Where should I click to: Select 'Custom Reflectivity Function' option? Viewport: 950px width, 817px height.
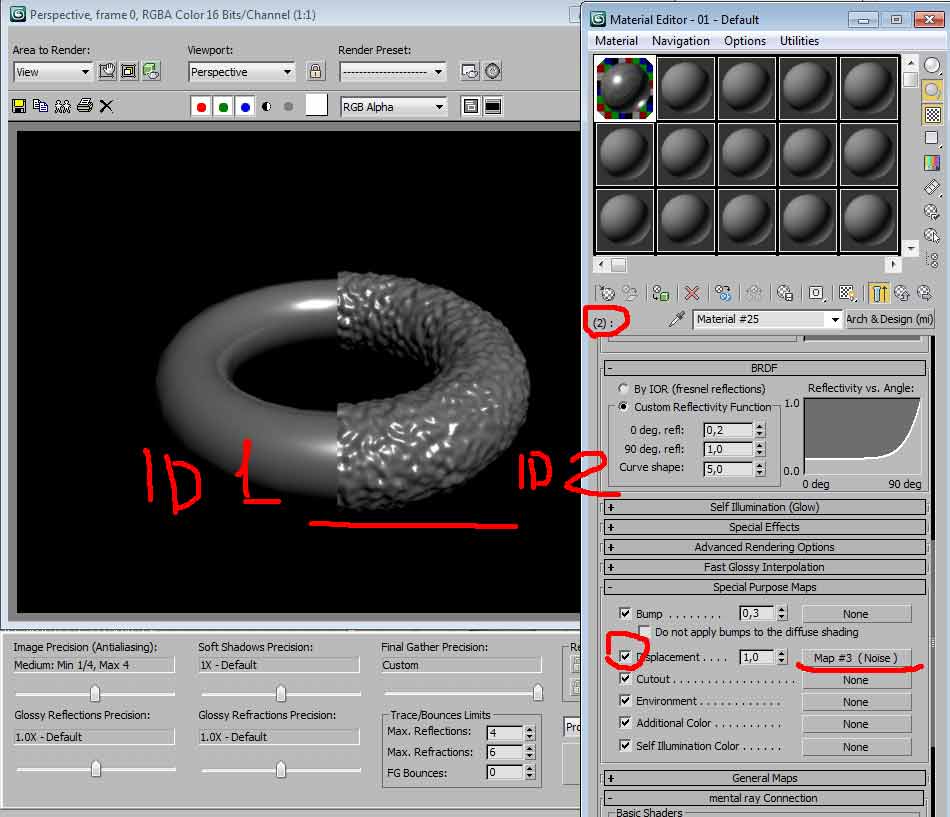tap(623, 407)
